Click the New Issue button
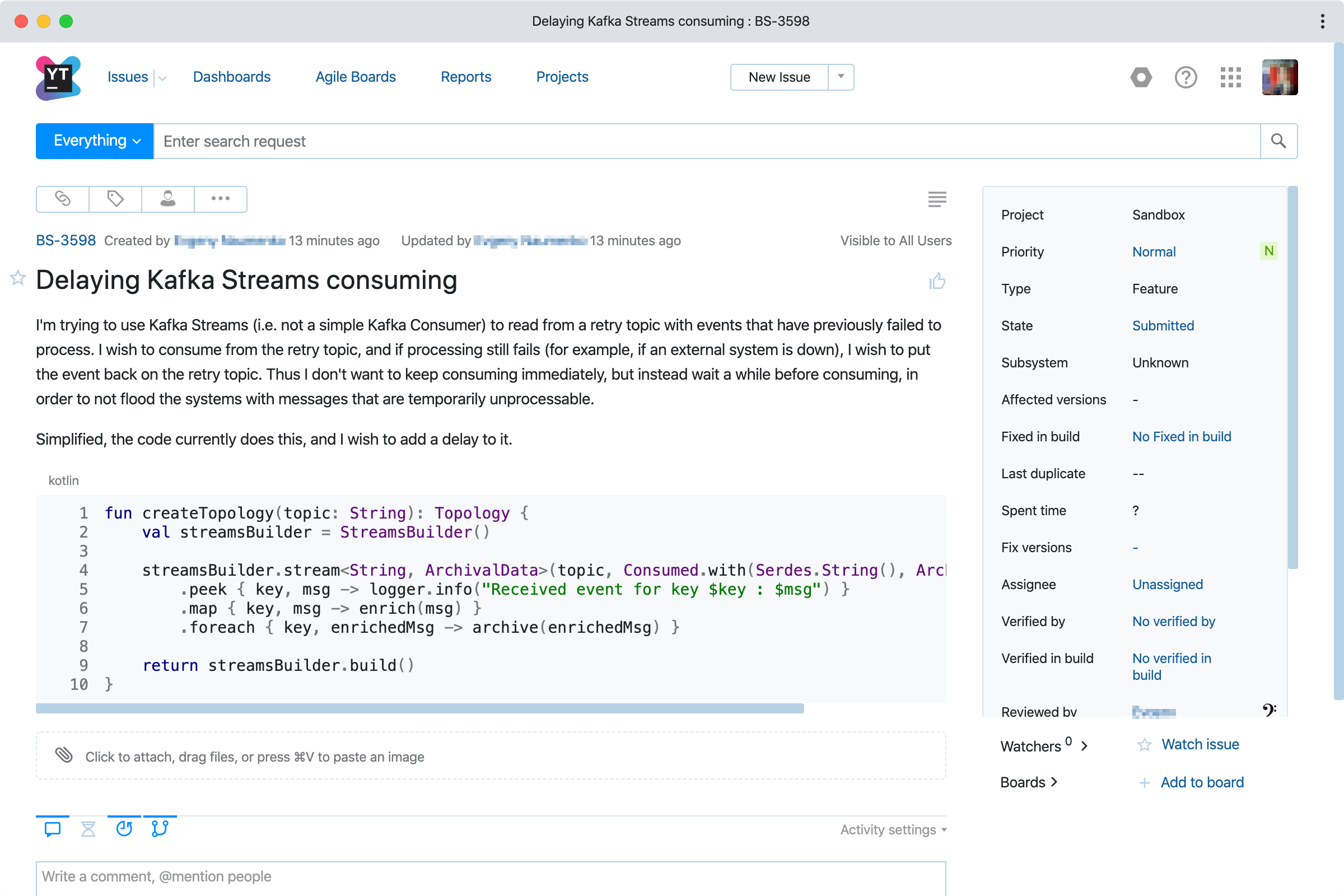Screen dimensions: 1344x896 point(780,77)
